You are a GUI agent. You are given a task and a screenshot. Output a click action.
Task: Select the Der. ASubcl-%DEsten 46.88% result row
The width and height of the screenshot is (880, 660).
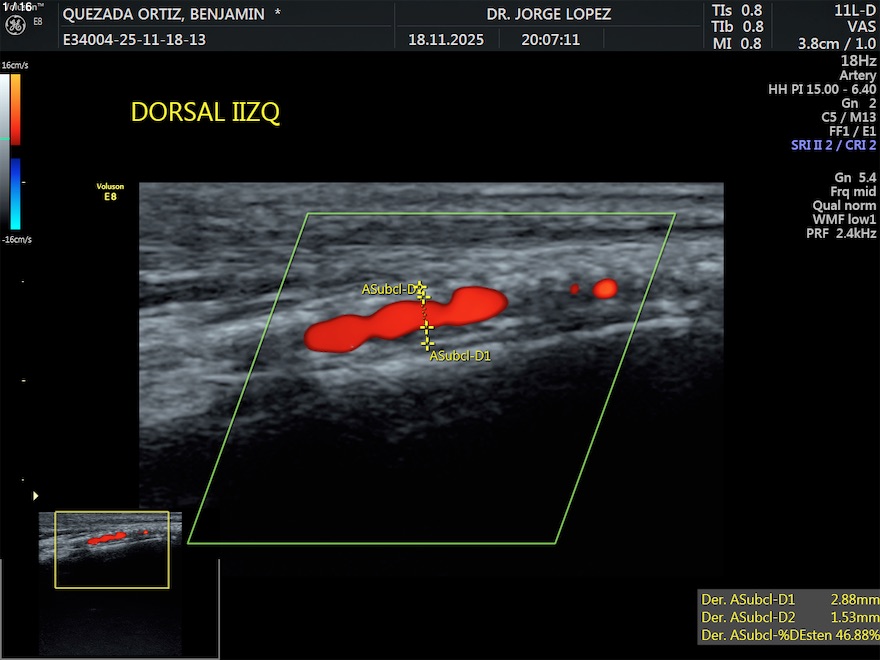[x=789, y=635]
